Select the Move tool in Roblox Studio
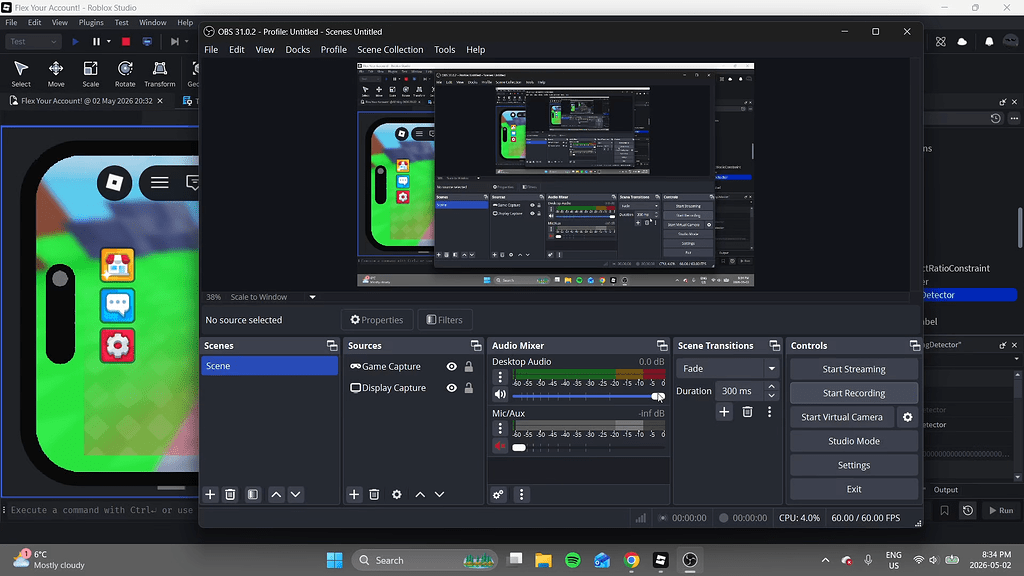Viewport: 1024px width, 576px height. point(56,74)
